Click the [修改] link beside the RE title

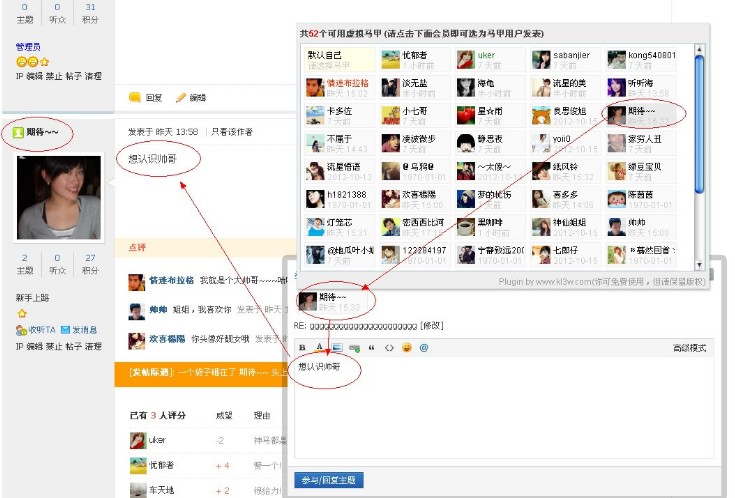(431, 325)
